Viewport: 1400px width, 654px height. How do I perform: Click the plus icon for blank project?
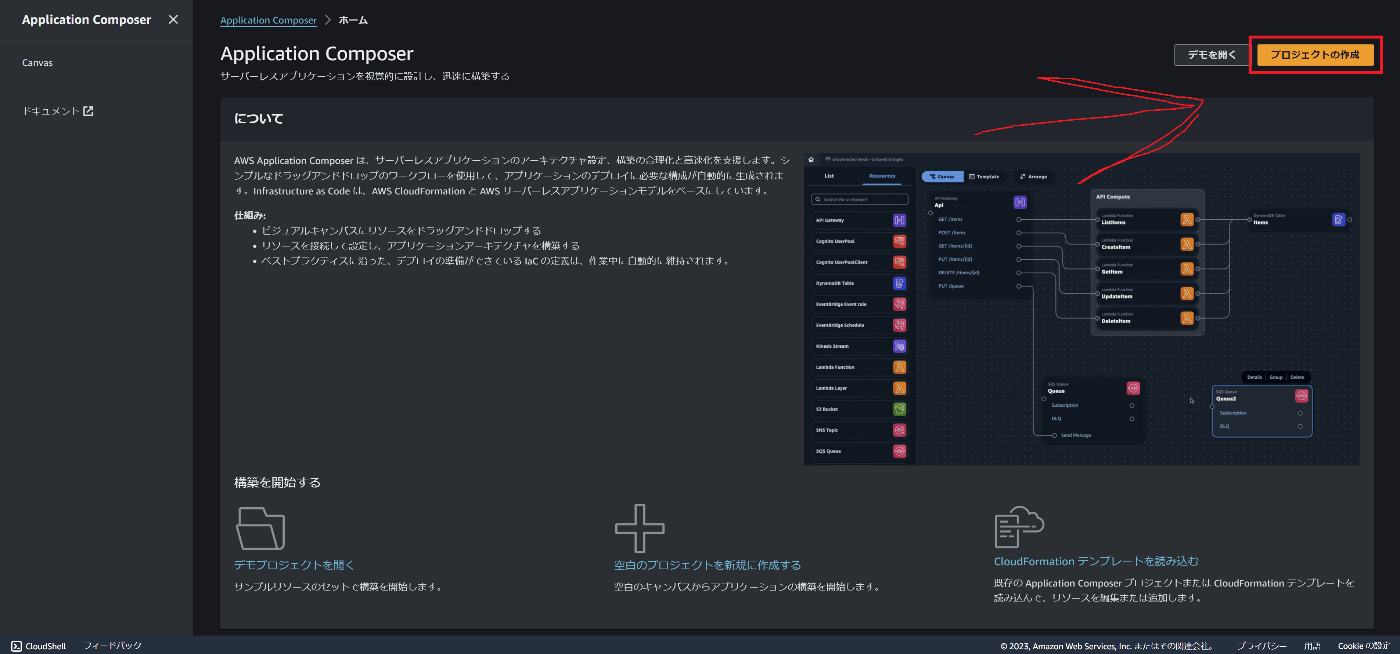tap(640, 528)
